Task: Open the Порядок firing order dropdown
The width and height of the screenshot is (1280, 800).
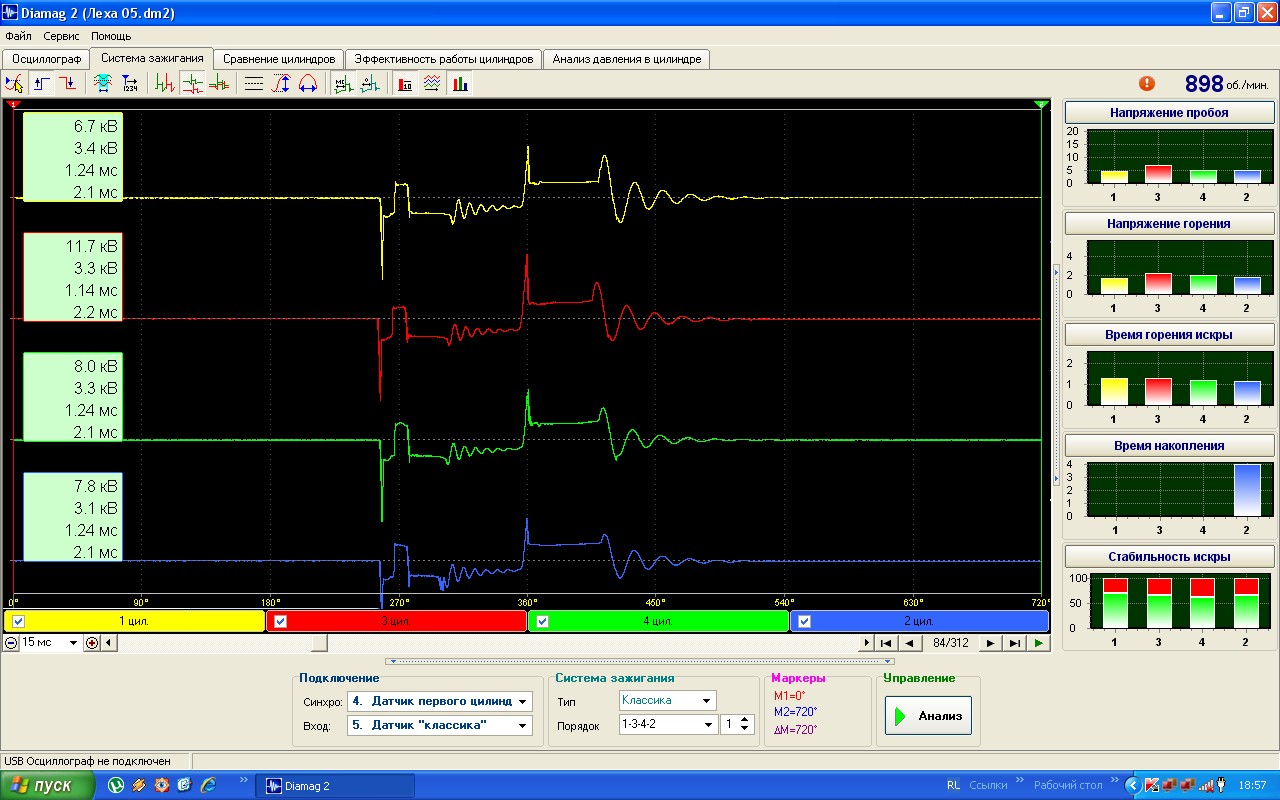Action: 709,724
